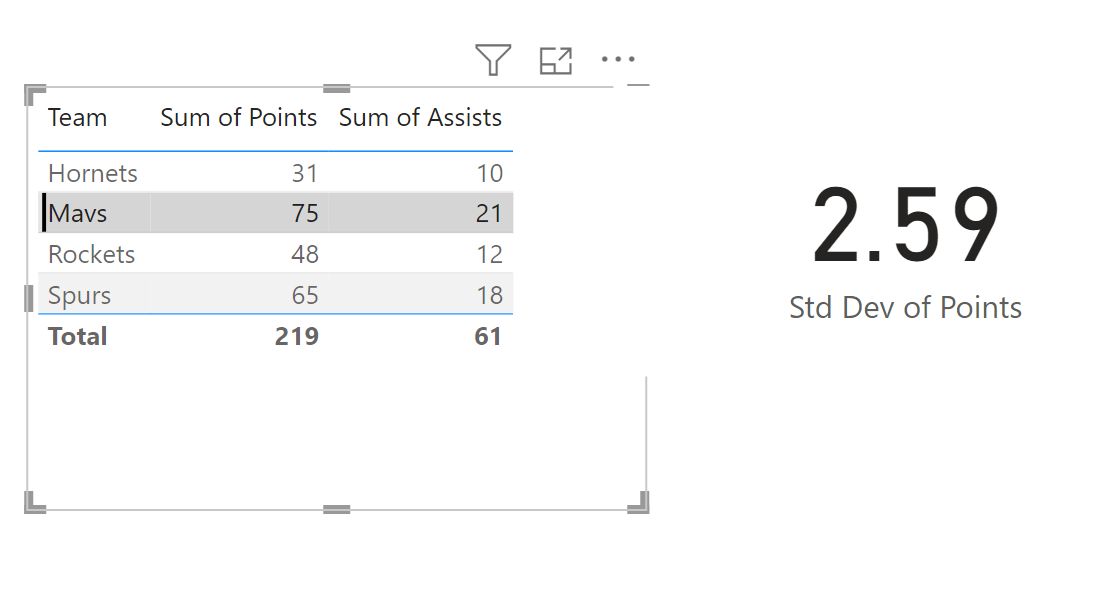The image size is (1095, 607).
Task: Select the bottom-center edge resize handle
Action: tap(337, 510)
